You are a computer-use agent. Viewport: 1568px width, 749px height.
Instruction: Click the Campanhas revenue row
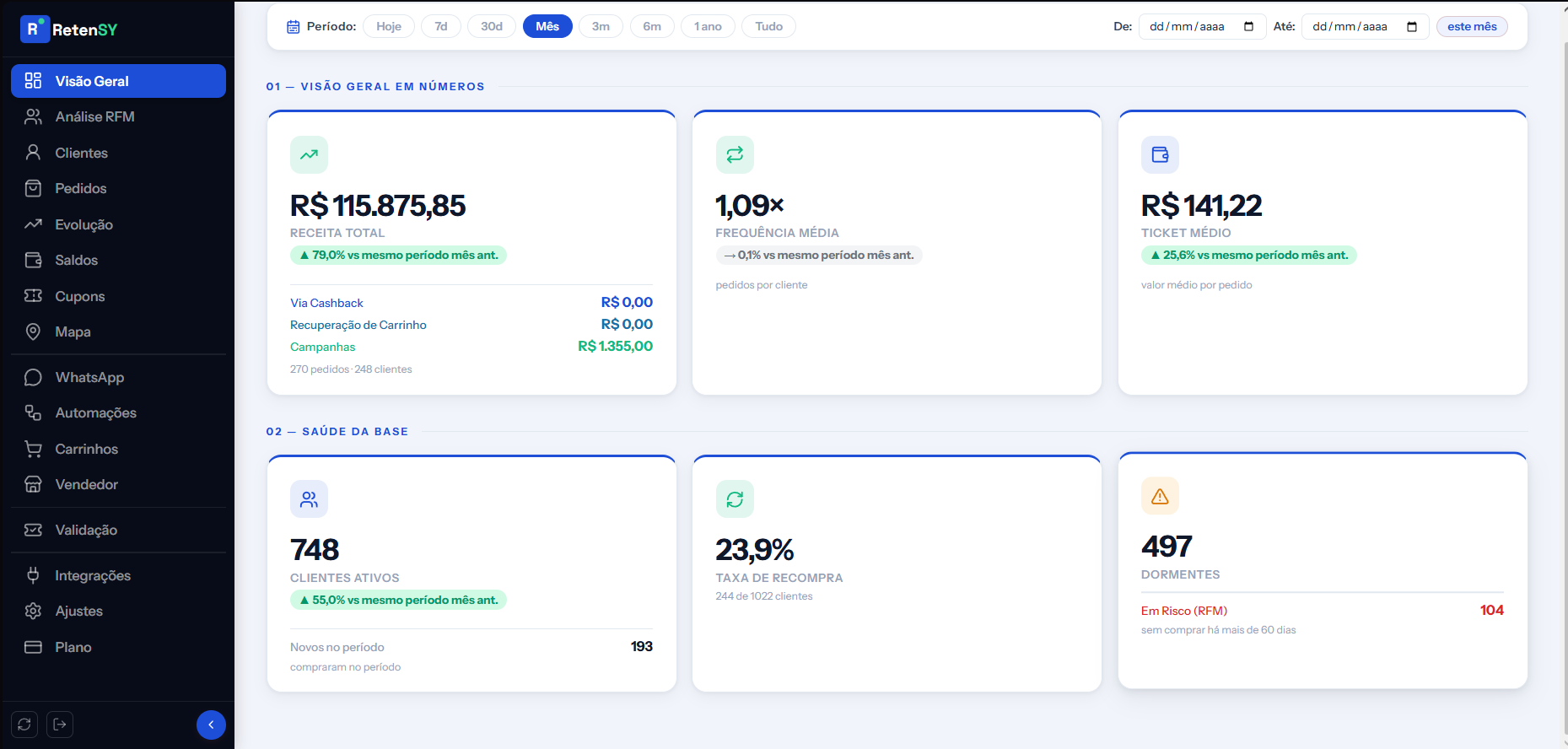pyautogui.click(x=471, y=347)
